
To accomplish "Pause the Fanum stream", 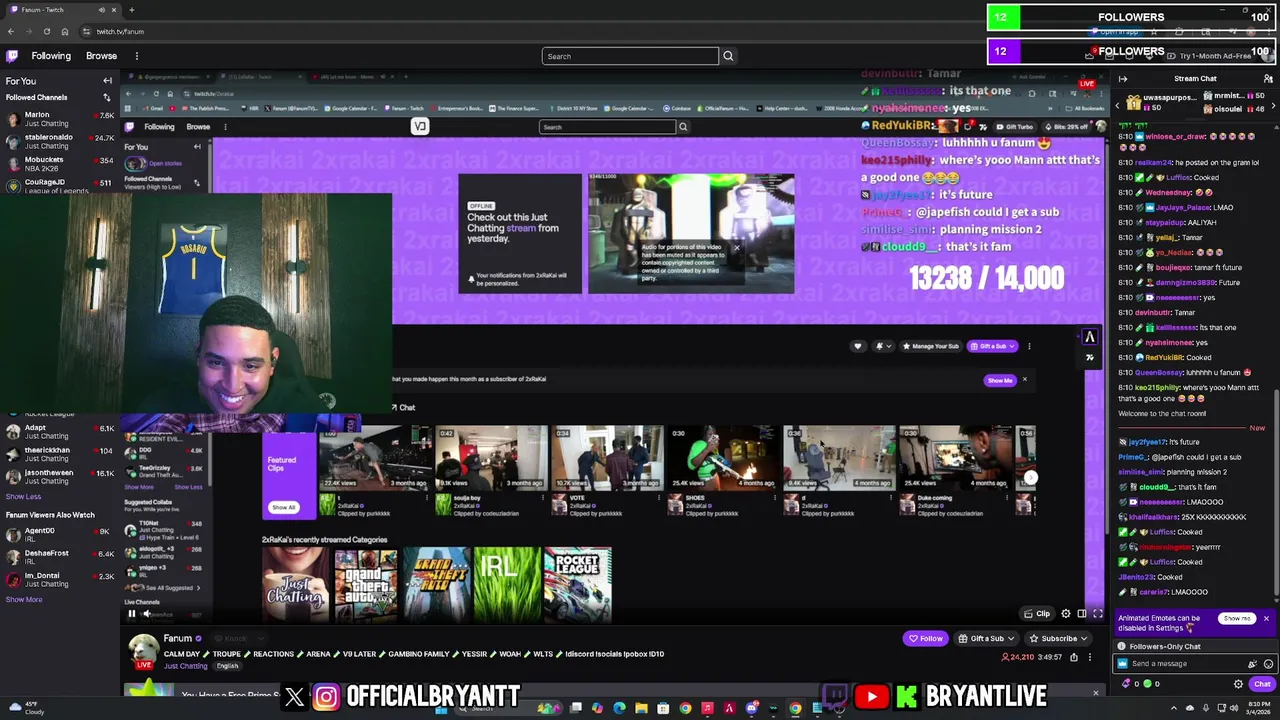I will (131, 614).
